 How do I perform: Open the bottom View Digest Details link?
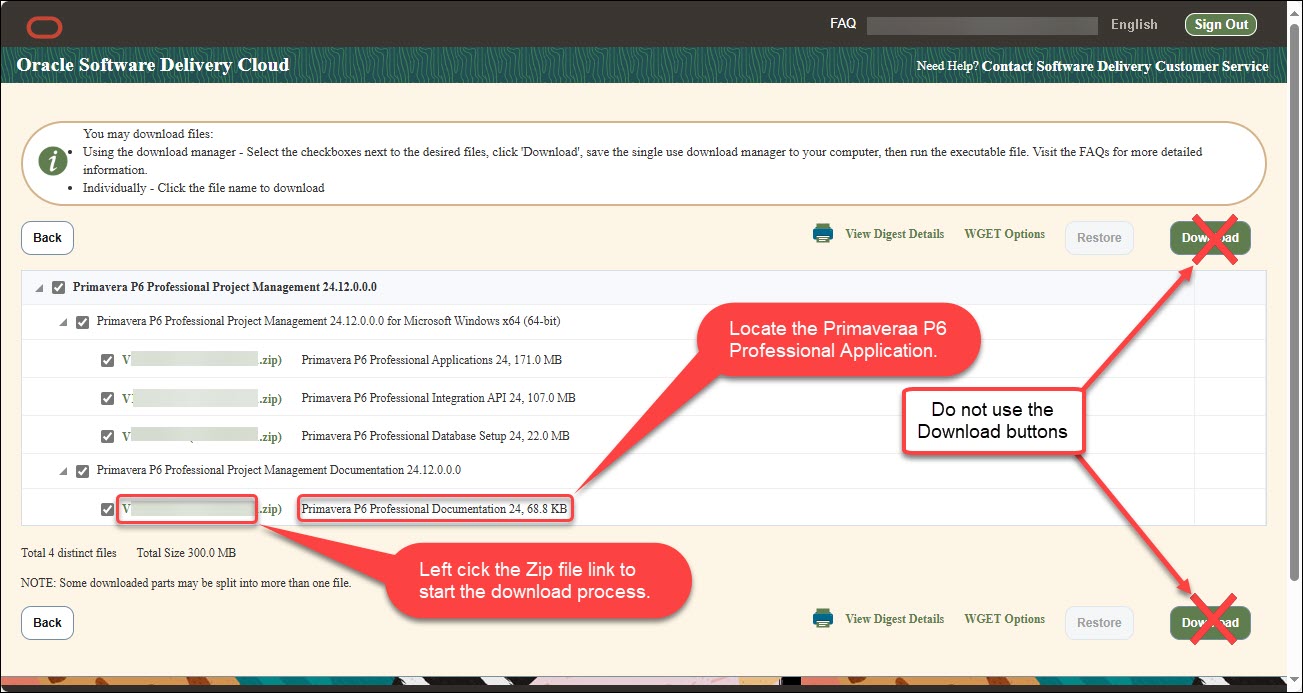(x=894, y=619)
